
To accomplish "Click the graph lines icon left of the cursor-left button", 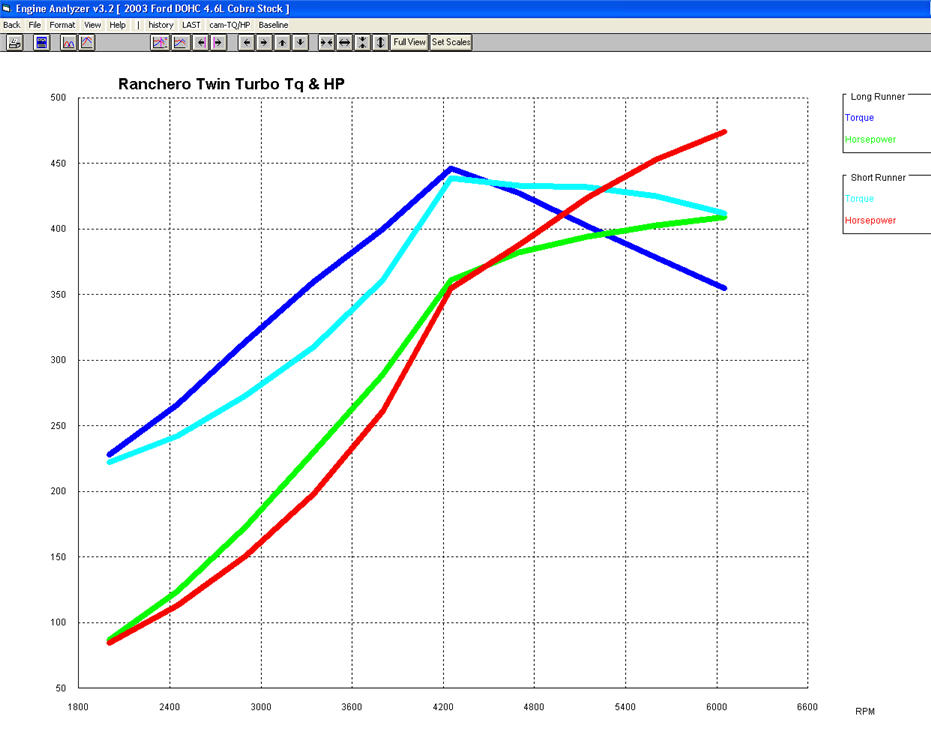I will [180, 43].
